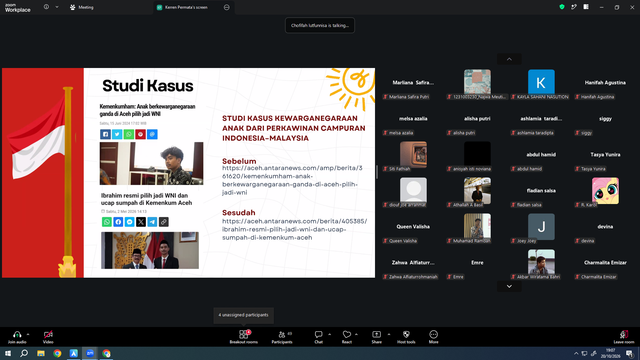Expand the React options arrow

click(356, 334)
